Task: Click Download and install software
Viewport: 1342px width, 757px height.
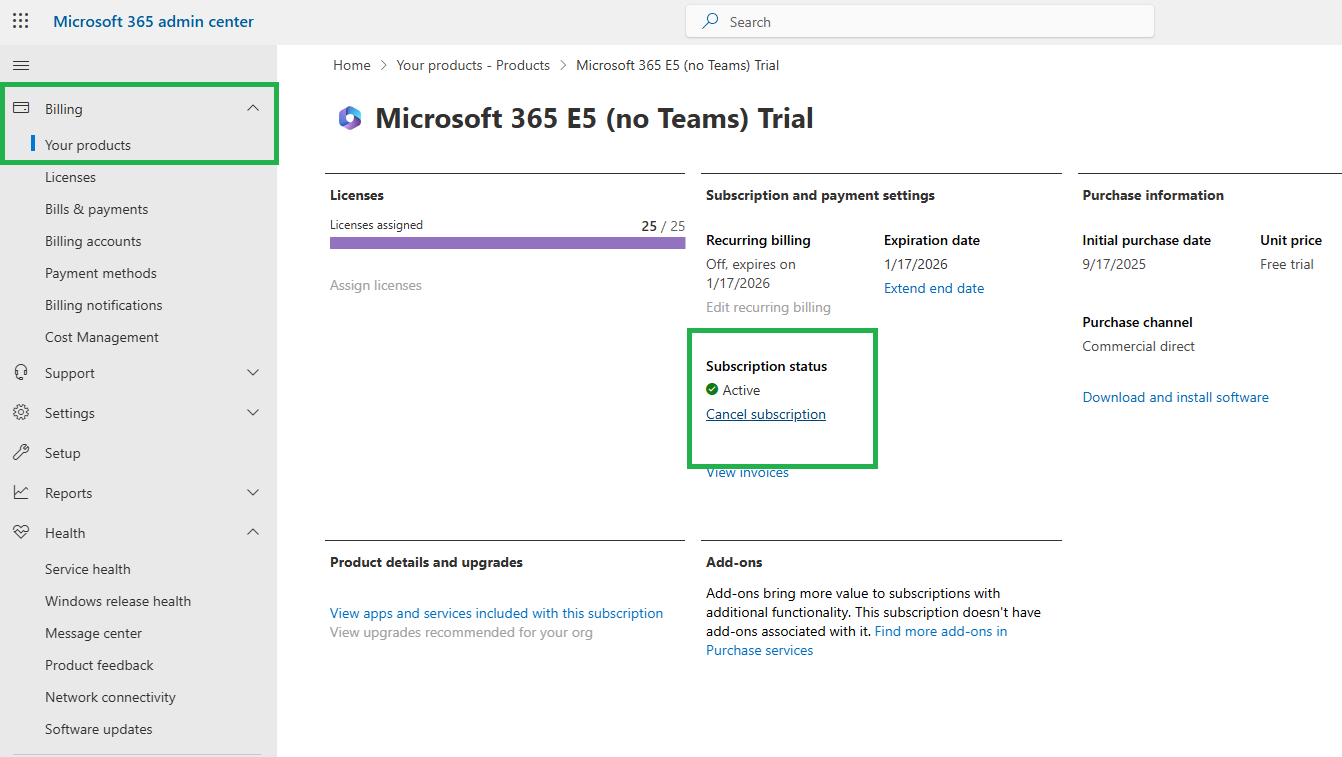Action: coord(1175,397)
